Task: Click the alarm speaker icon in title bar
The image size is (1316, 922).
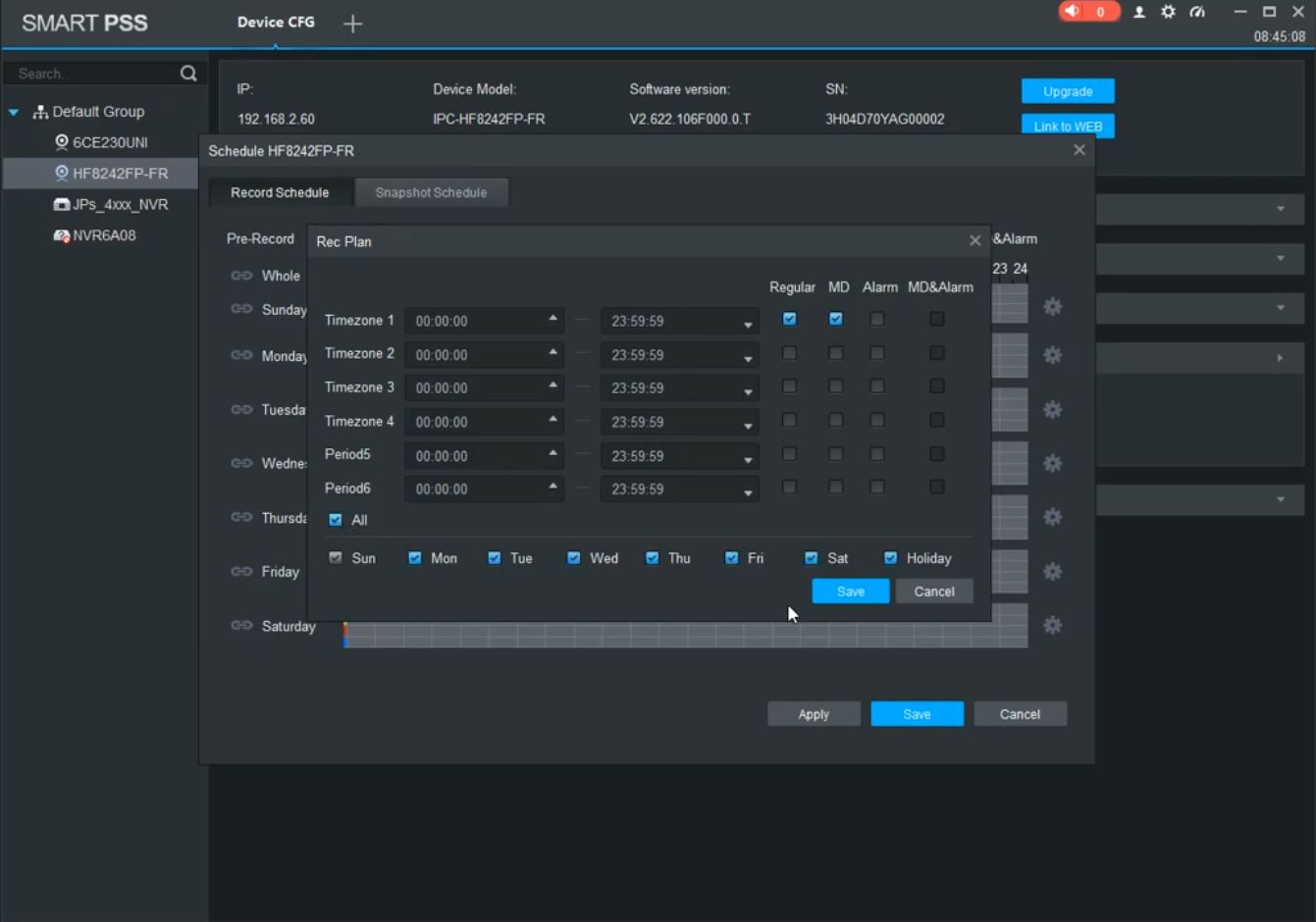Action: [1073, 12]
